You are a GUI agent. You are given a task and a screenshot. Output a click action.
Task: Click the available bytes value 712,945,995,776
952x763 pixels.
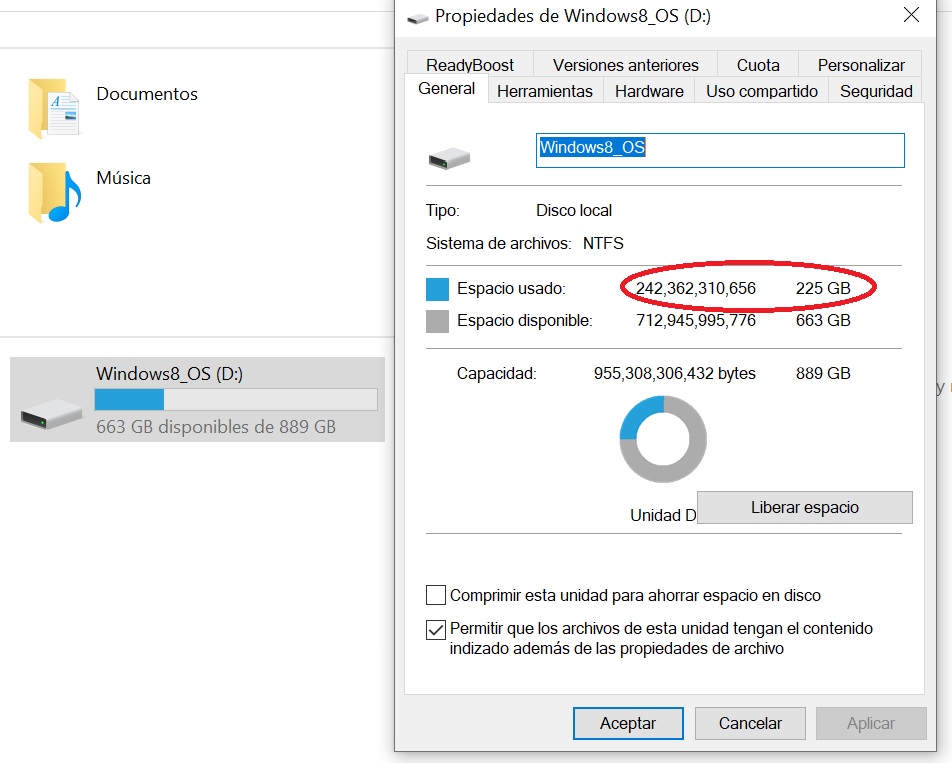(x=696, y=320)
